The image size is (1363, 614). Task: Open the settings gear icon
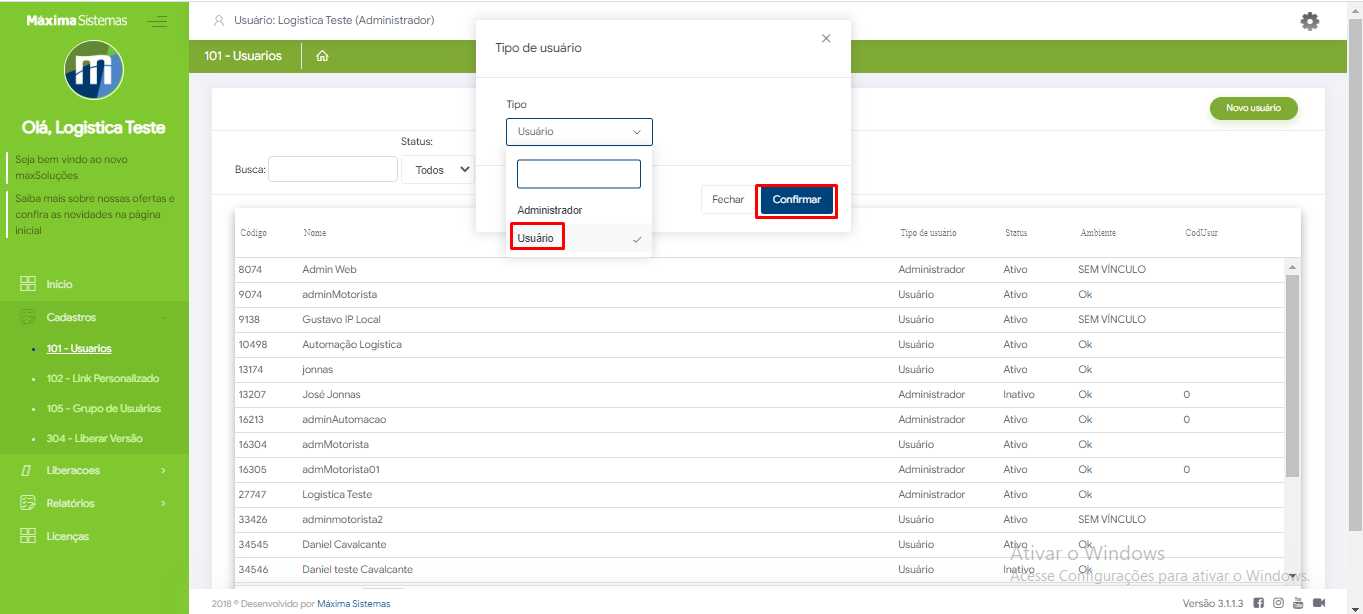(1309, 21)
